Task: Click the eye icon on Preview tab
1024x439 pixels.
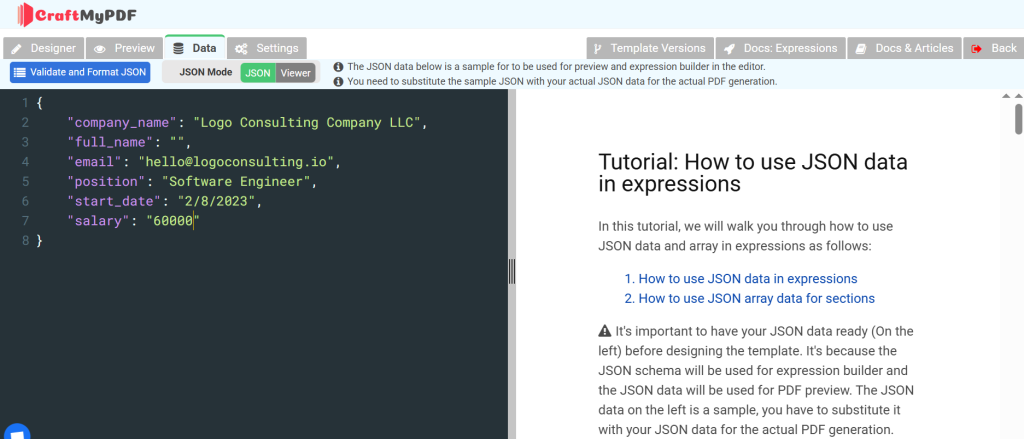Action: tap(100, 48)
